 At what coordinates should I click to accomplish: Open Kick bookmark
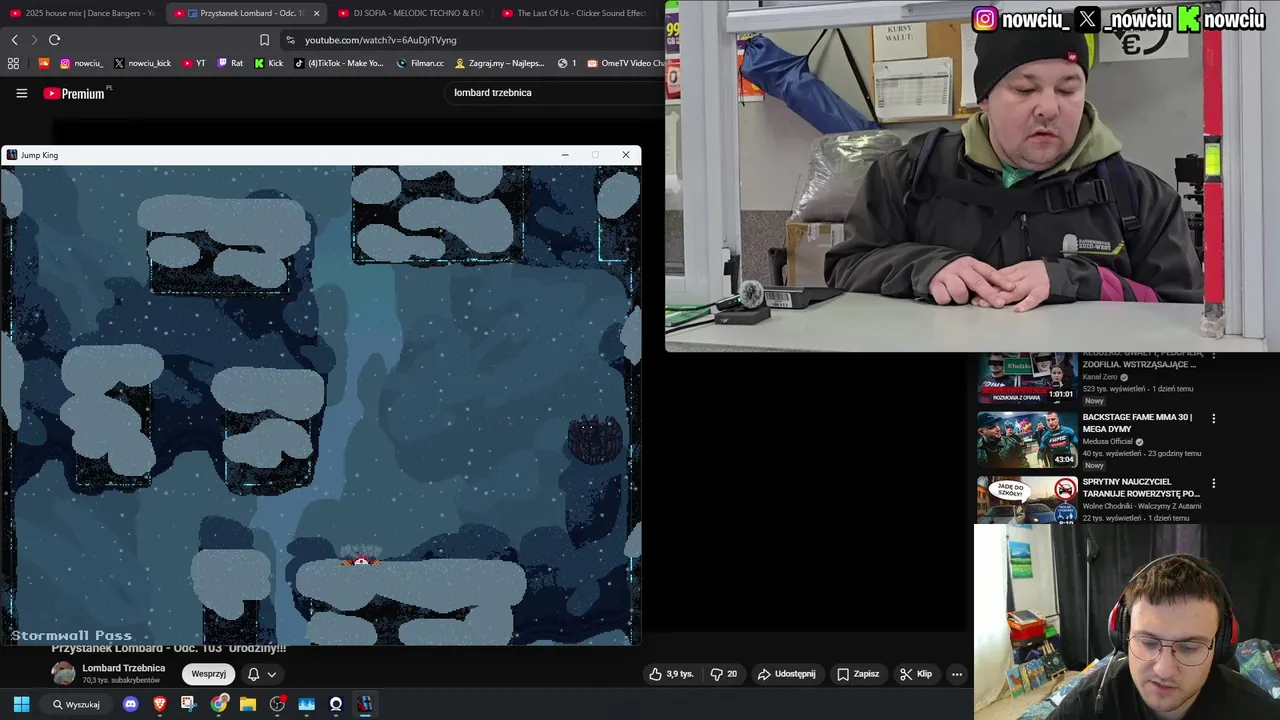(x=268, y=63)
